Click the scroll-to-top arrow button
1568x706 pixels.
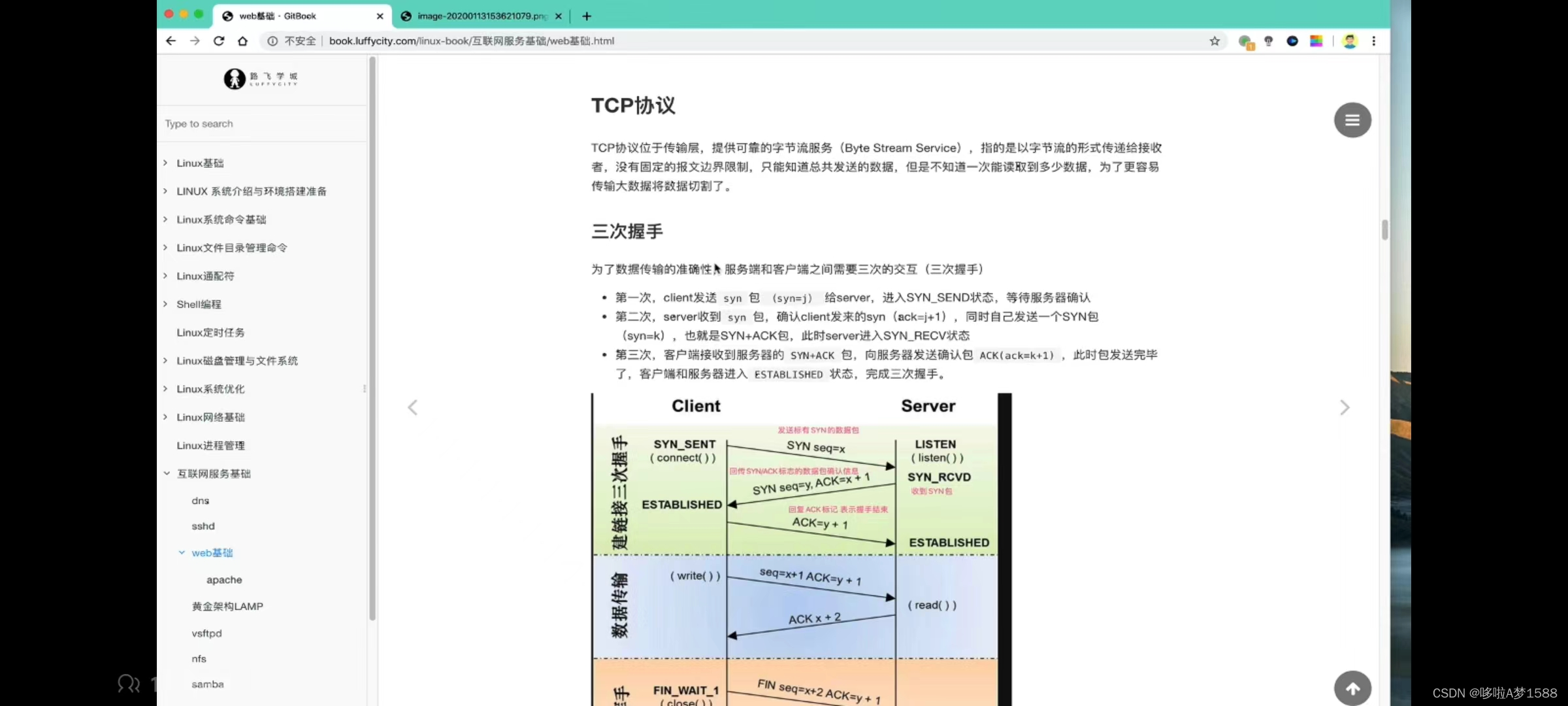click(x=1352, y=688)
